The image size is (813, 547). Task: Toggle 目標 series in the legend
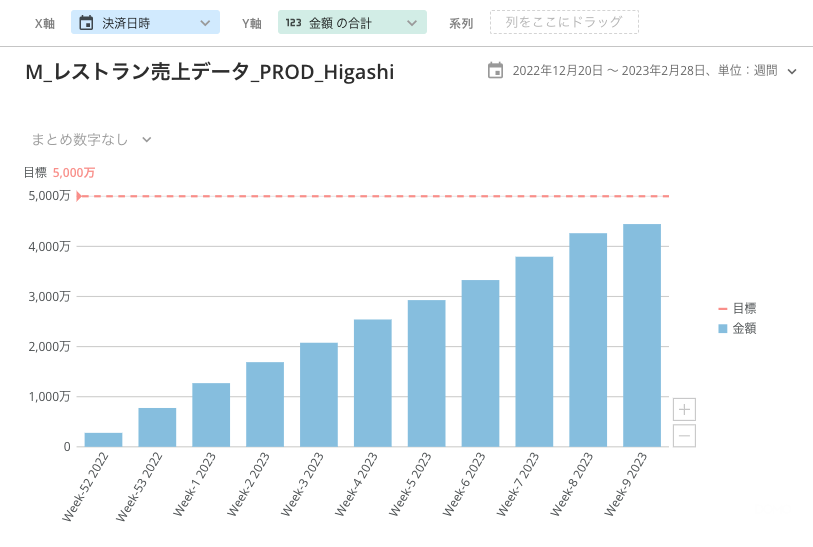(x=737, y=308)
